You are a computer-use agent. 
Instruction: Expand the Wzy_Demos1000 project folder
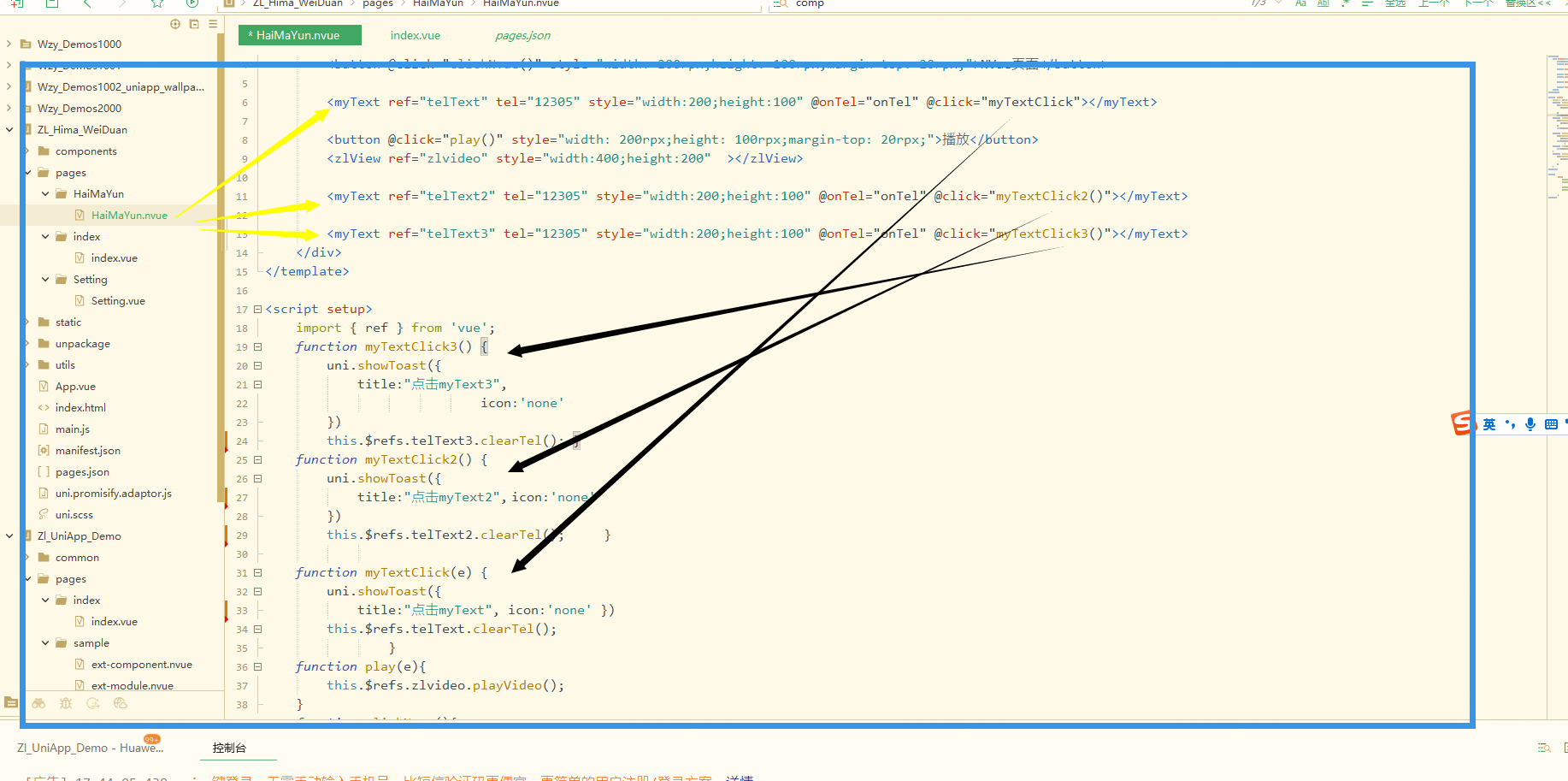9,44
